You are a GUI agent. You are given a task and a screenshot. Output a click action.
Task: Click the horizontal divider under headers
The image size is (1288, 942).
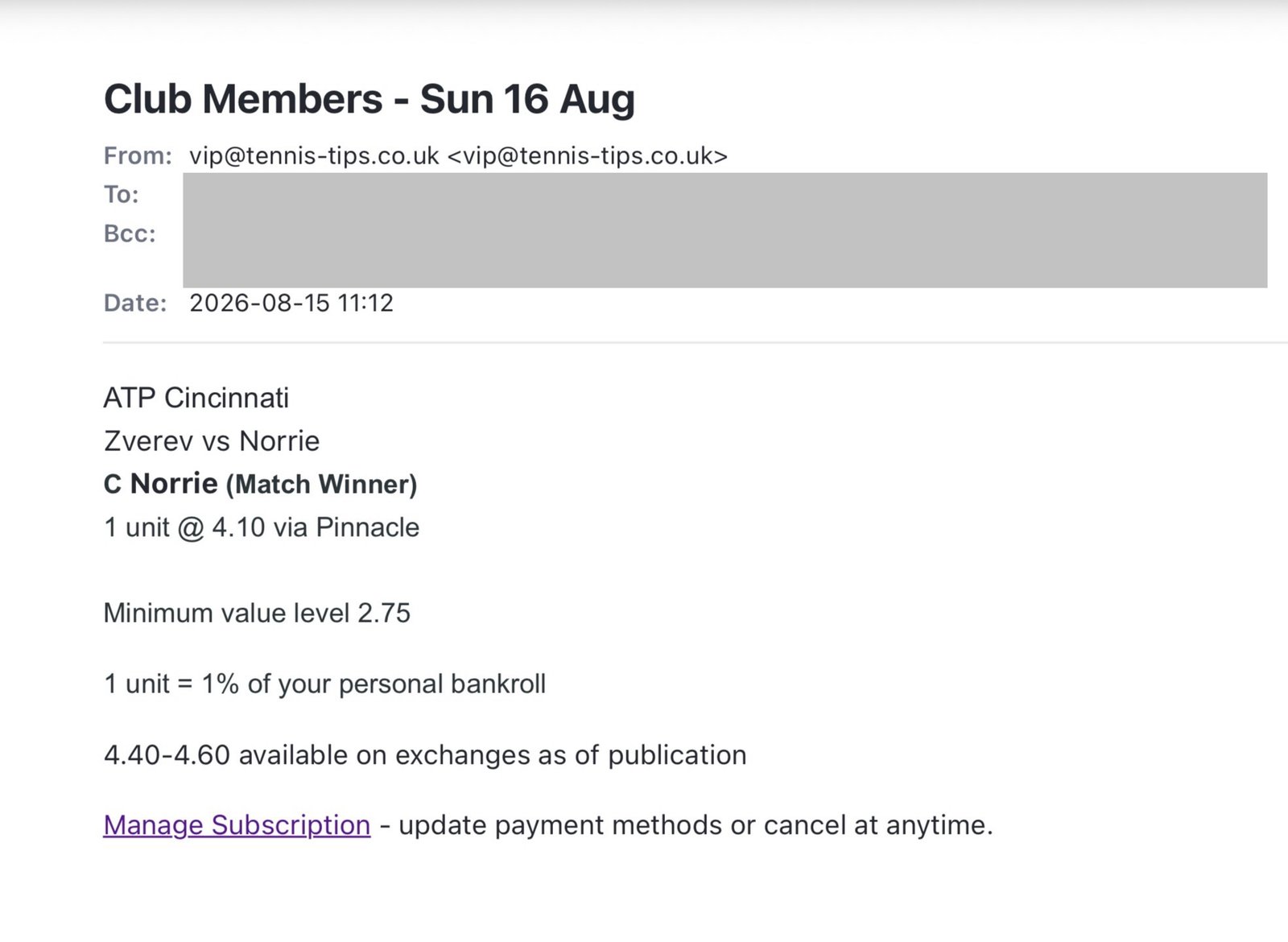click(696, 343)
